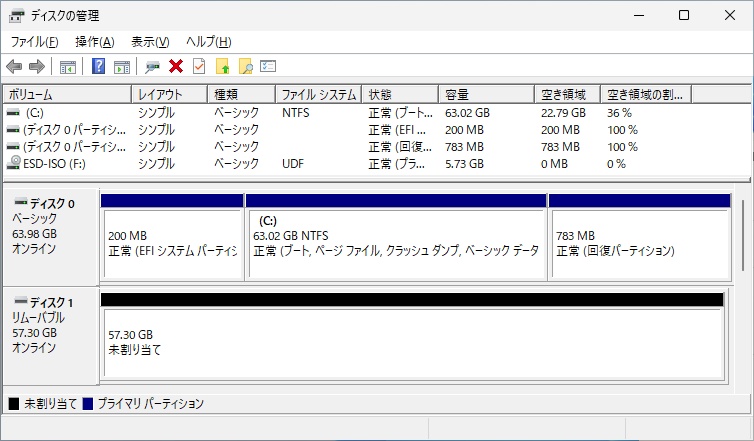754x441 pixels.
Task: Sort by the 状態 column header
Action: [400, 94]
